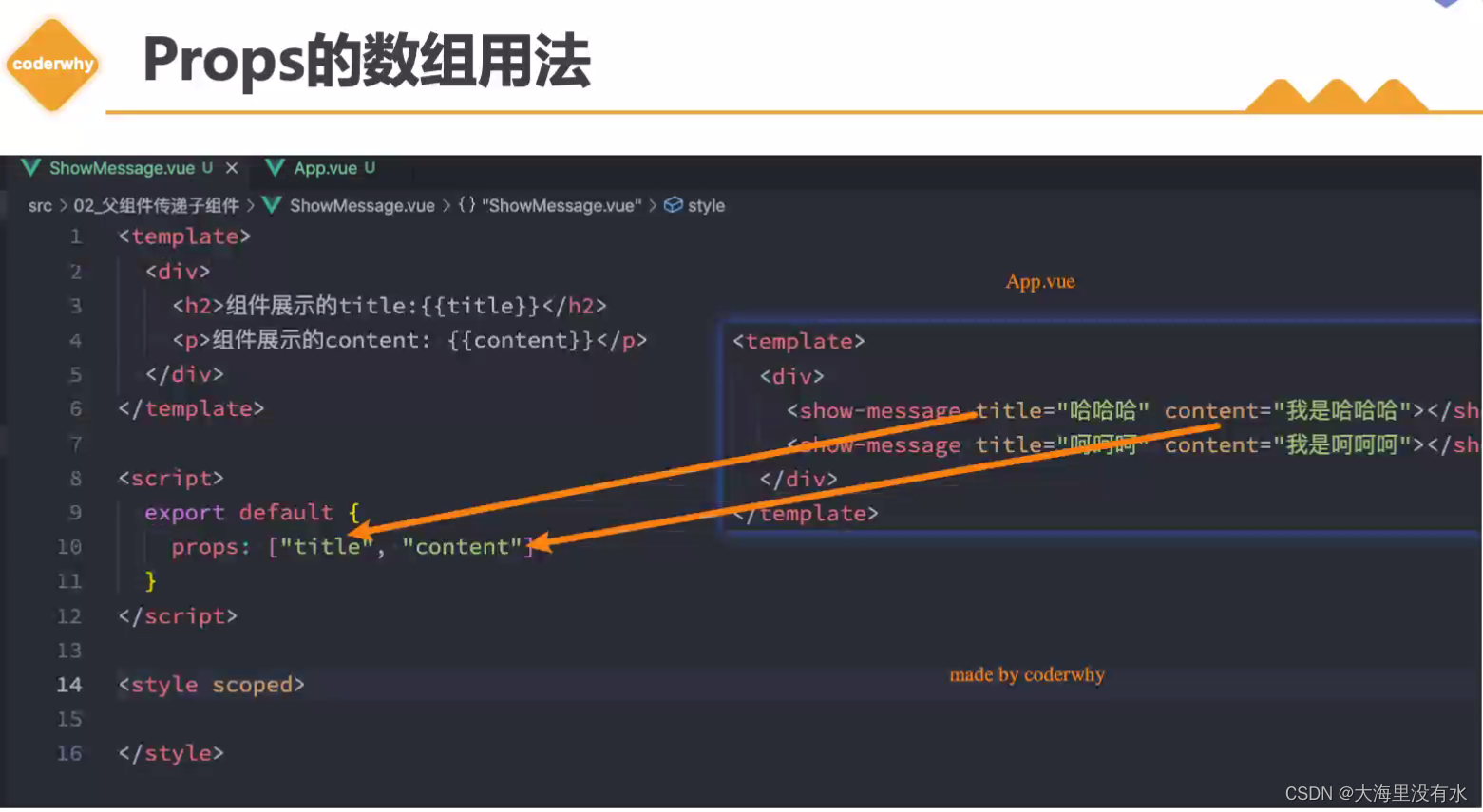Click the opening script tag on line 8
1483x812 pixels.
(x=171, y=478)
